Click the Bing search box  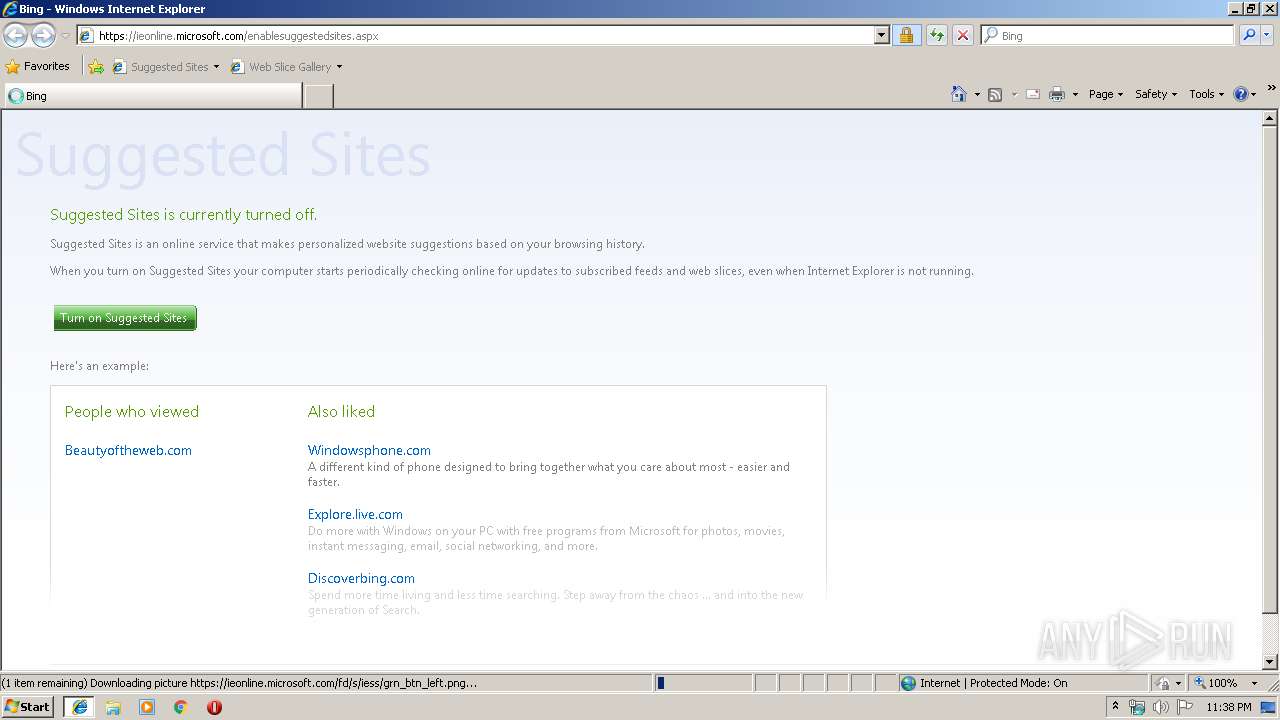click(1108, 36)
